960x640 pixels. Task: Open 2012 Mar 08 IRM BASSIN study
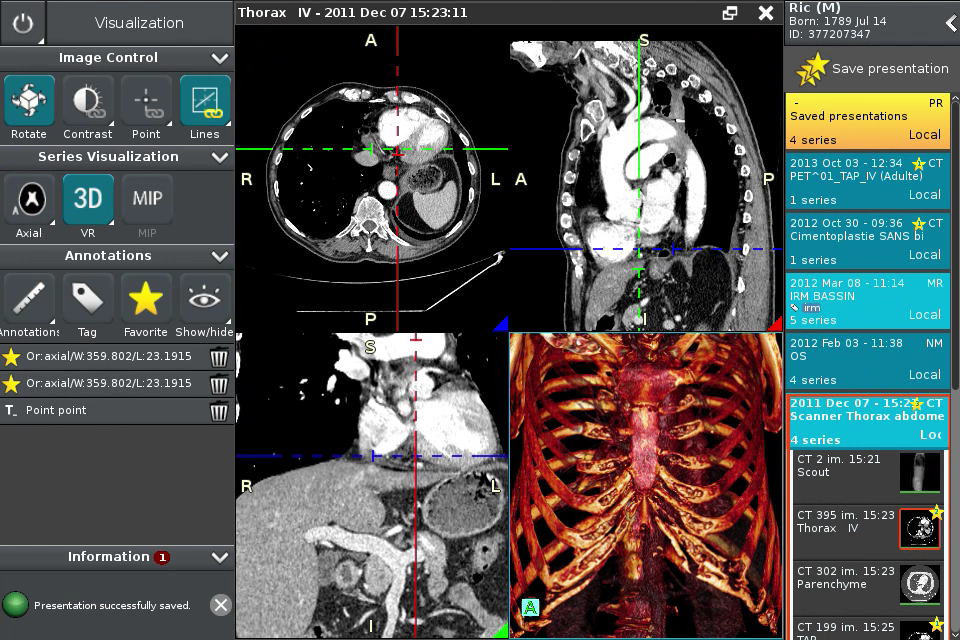tap(868, 301)
